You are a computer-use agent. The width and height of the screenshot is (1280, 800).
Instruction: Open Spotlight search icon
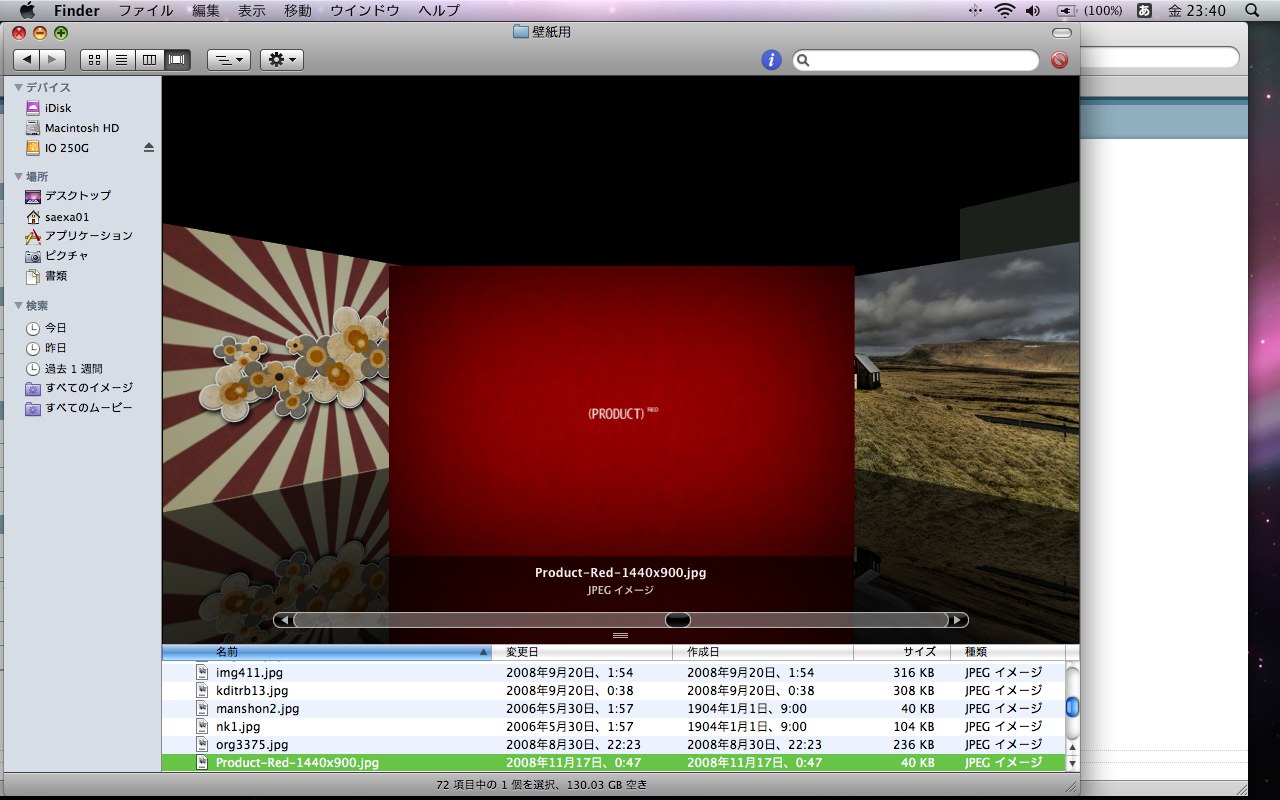click(1252, 11)
